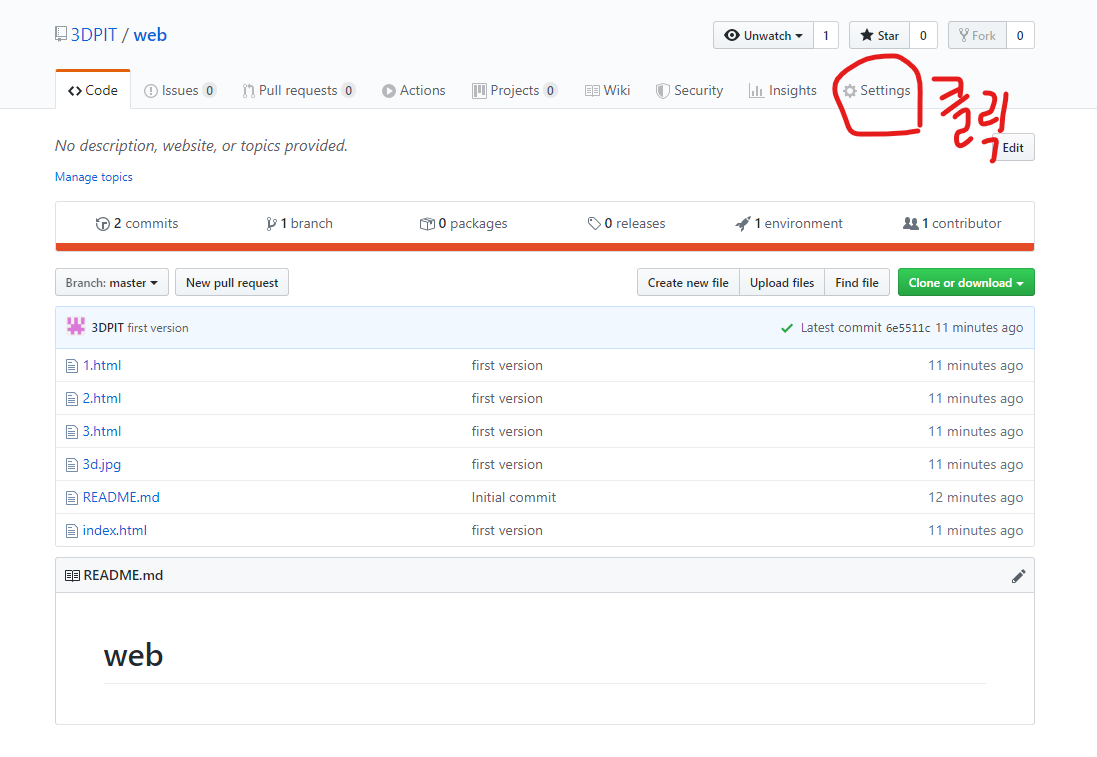Open README.md in the file list
The width and height of the screenshot is (1097, 757).
point(121,497)
